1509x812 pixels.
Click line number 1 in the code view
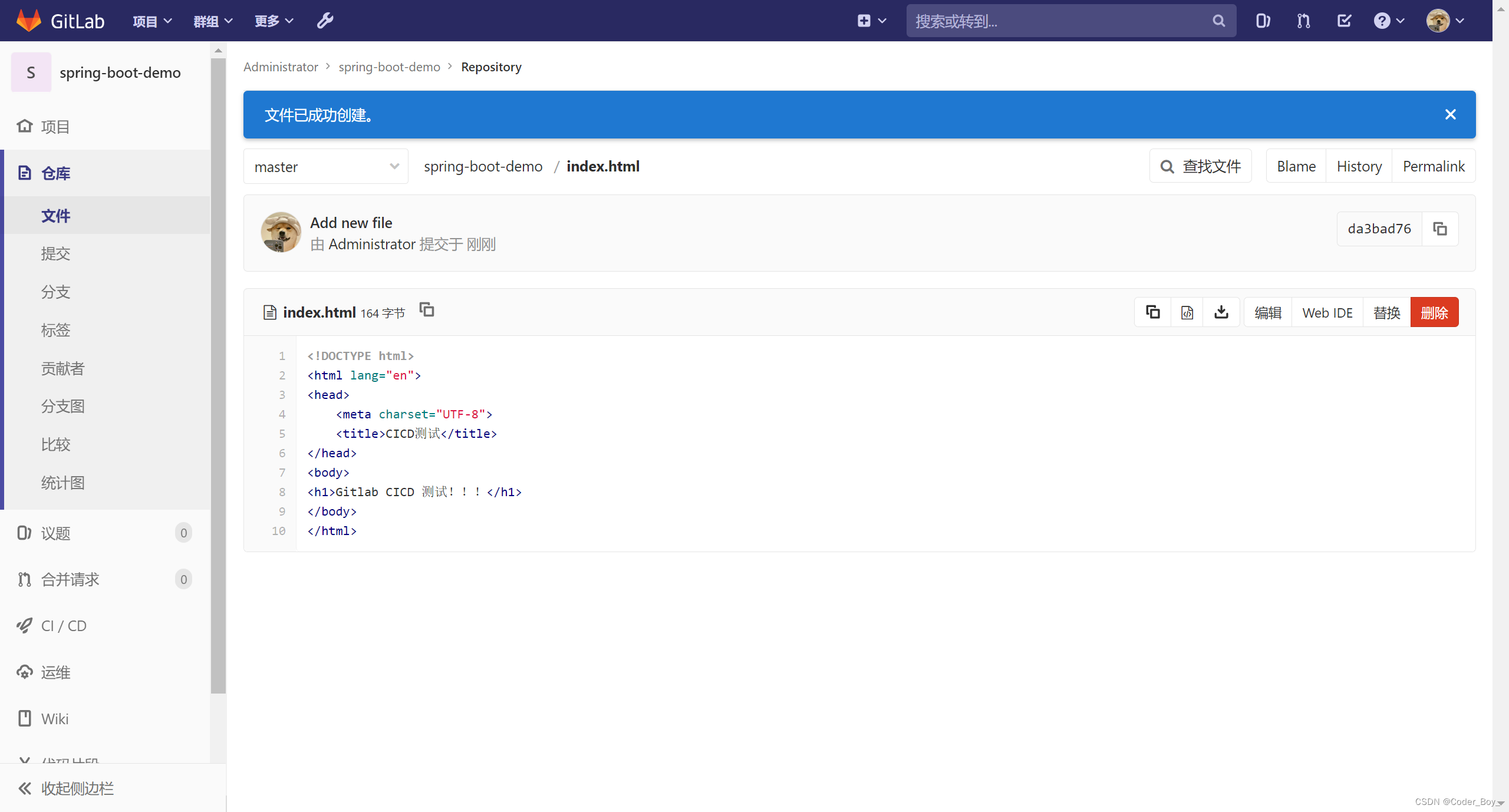coord(282,356)
